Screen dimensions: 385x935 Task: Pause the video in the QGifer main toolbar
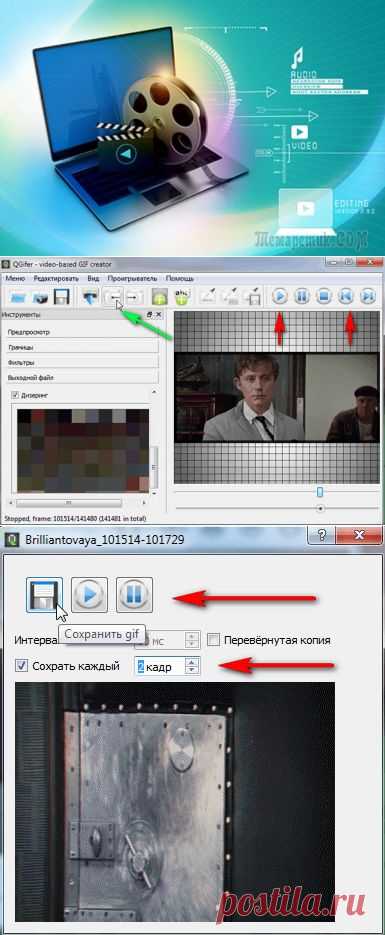coord(302,296)
